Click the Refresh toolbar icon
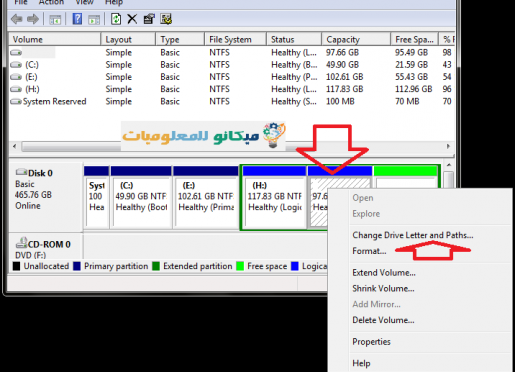Viewport: 515px width, 372px height. [x=116, y=19]
